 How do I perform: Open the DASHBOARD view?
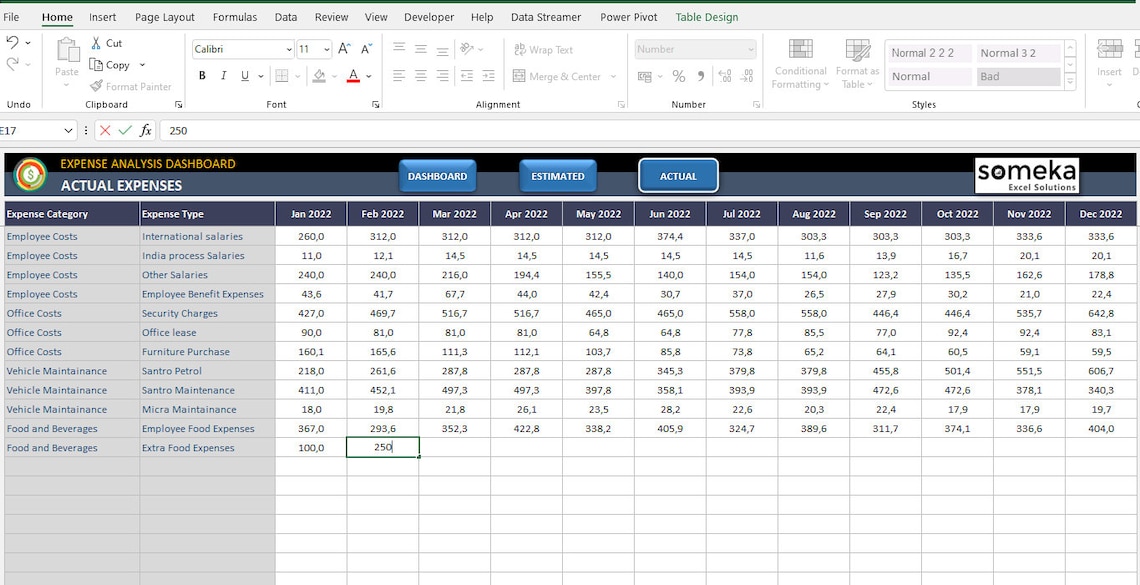click(x=437, y=174)
